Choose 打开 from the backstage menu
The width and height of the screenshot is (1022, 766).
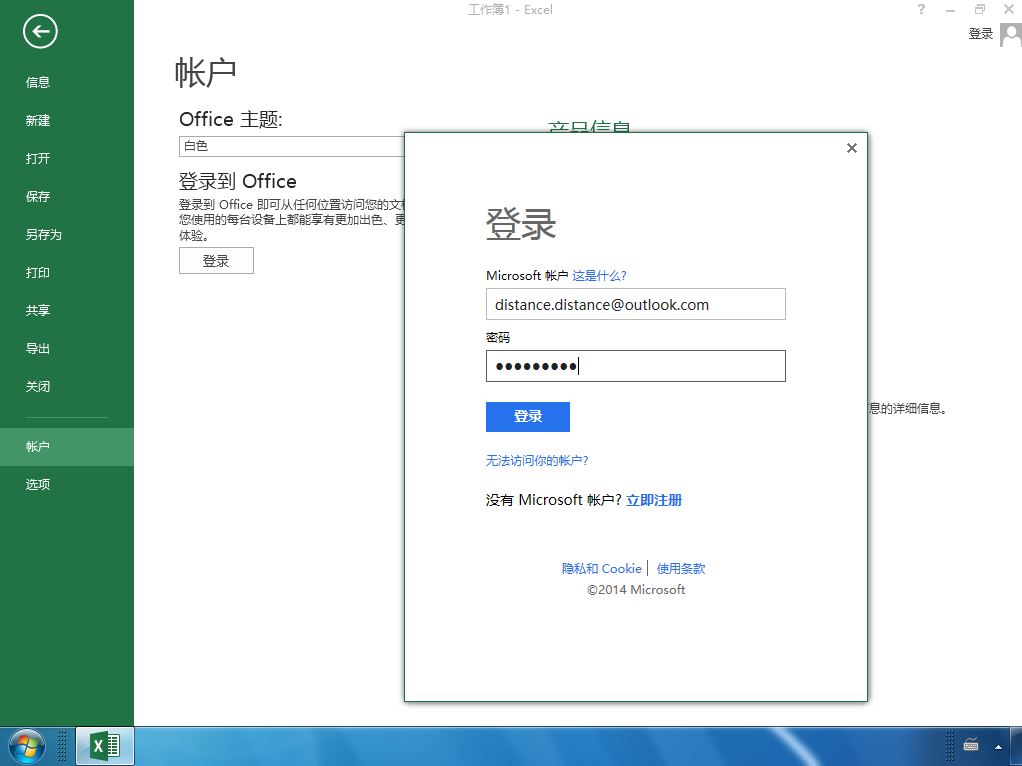pos(38,158)
